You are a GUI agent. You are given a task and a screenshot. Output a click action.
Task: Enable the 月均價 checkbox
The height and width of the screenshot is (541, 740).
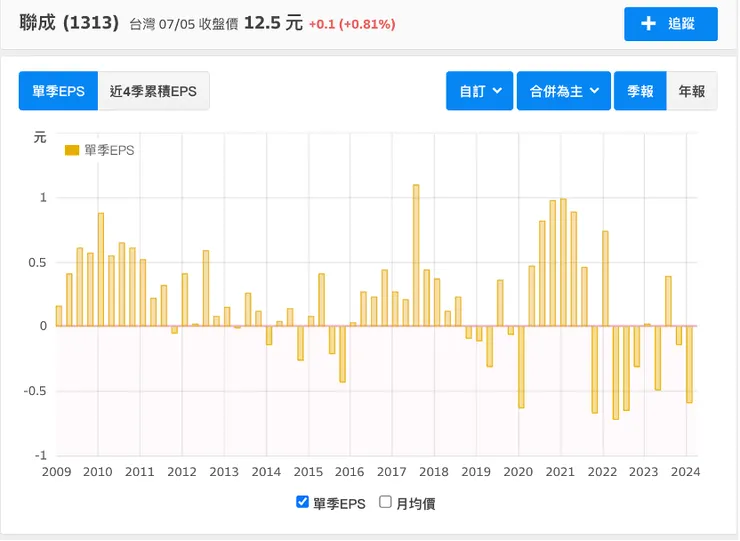[x=385, y=502]
